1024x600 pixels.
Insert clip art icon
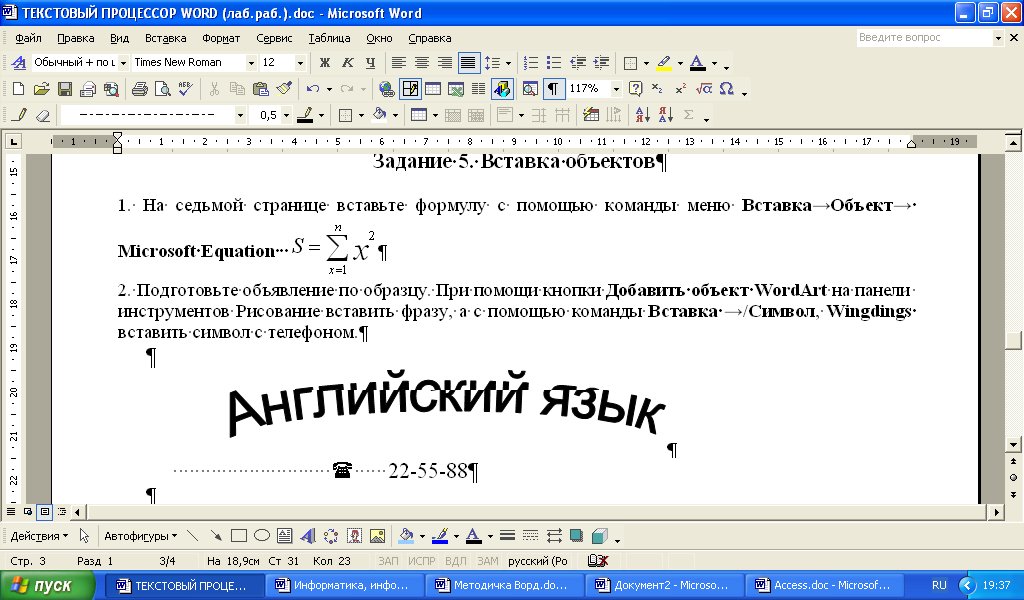(x=354, y=536)
